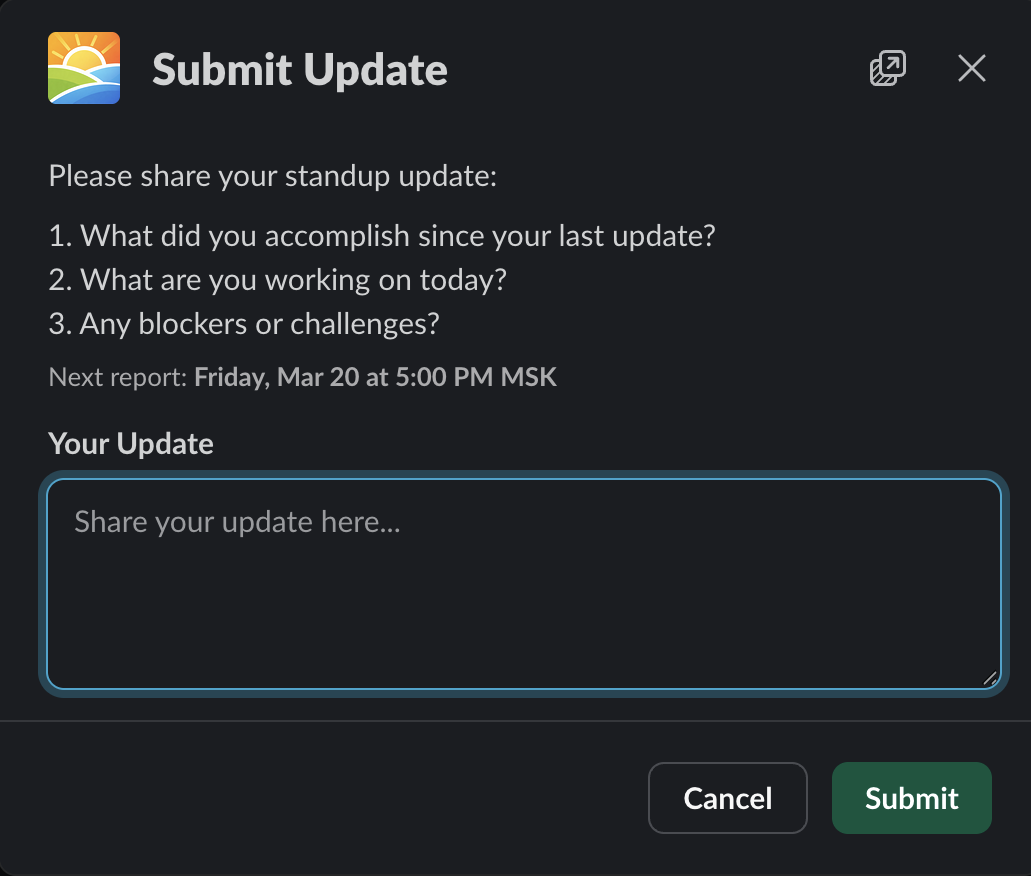Click the "Your Update" field label
Viewport: 1031px width, 876px height.
(x=131, y=443)
